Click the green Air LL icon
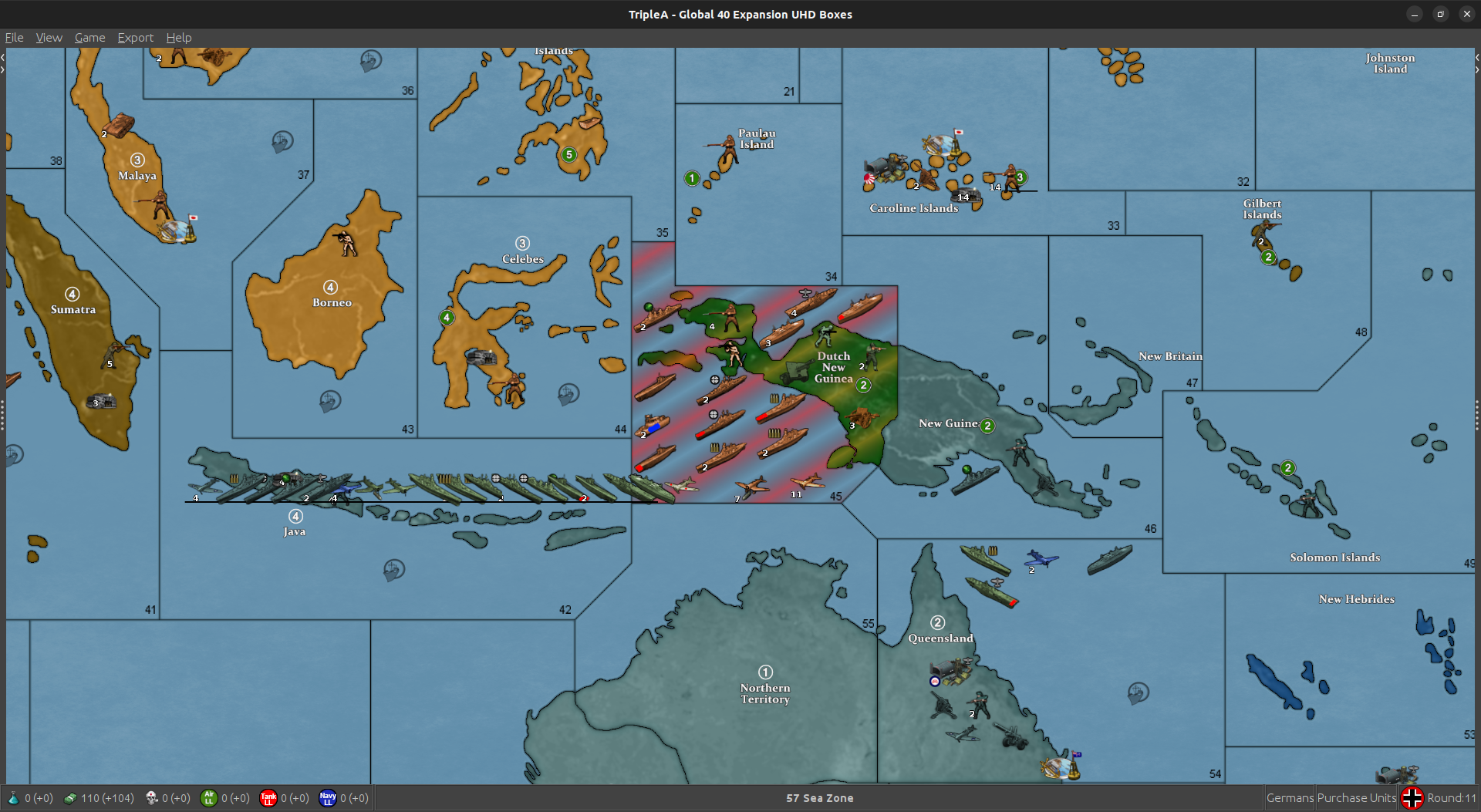Viewport: 1481px width, 812px height. tap(209, 798)
